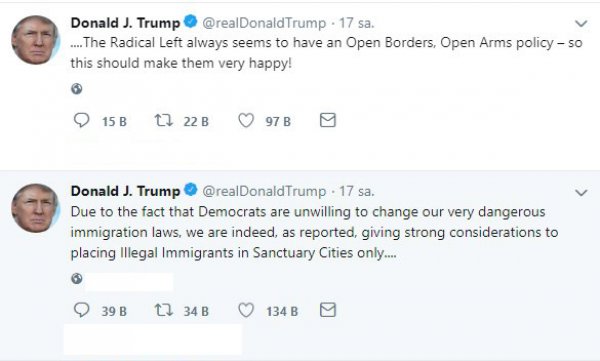The height and width of the screenshot is (361, 600).
Task: Open the first tweet's options chevron
Action: 581,24
